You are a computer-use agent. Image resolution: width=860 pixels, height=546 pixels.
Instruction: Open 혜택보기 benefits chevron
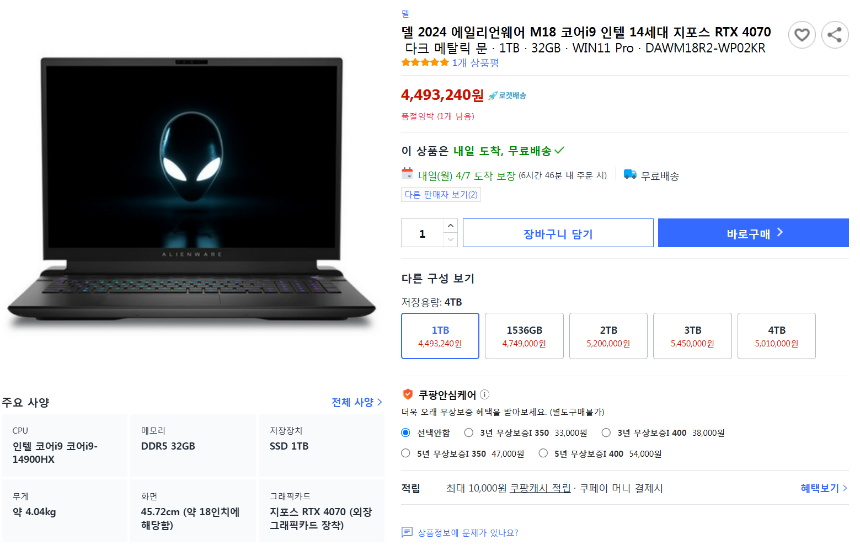point(824,488)
